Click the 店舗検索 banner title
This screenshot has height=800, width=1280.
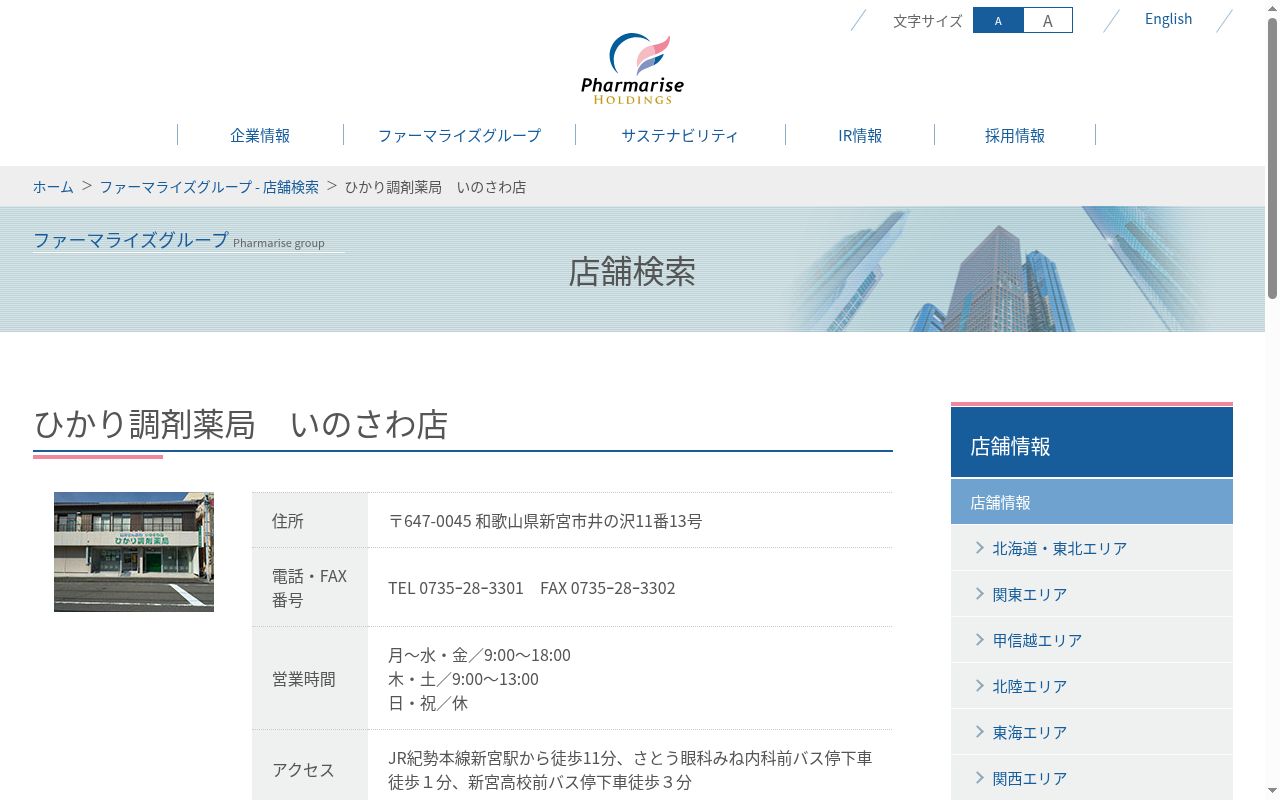pos(632,271)
